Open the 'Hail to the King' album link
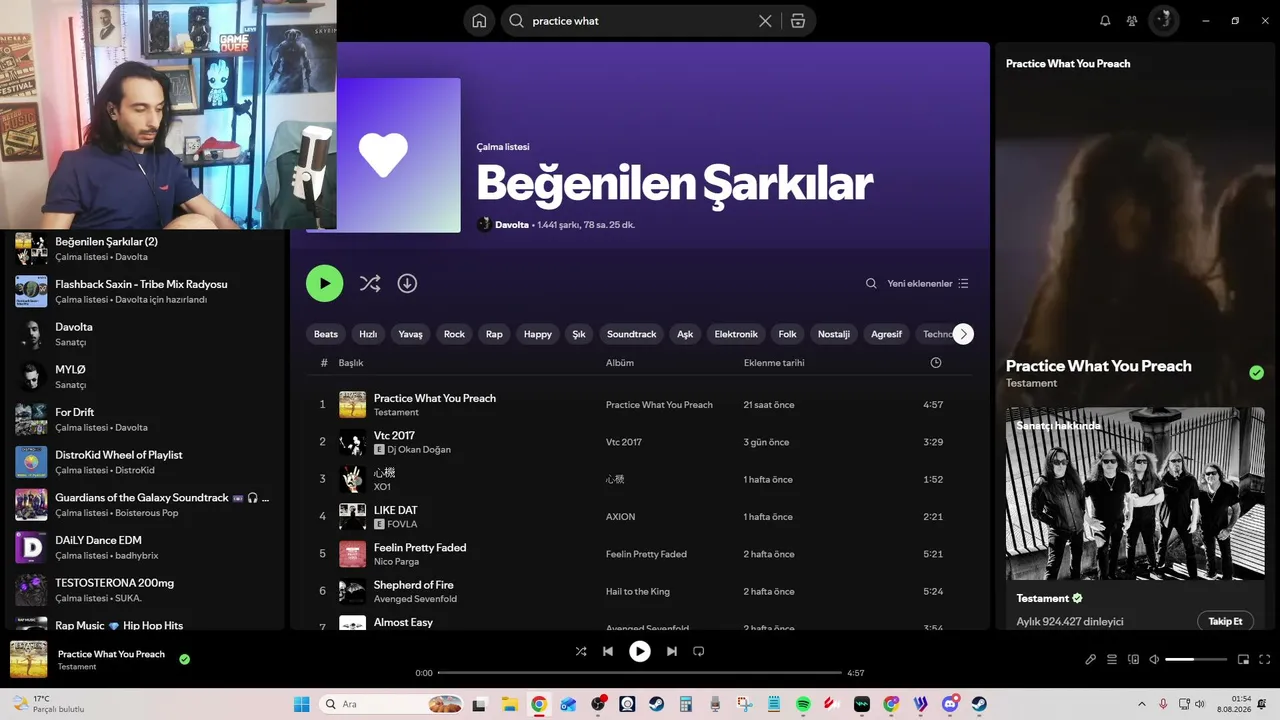Viewport: 1280px width, 720px height. tap(638, 592)
